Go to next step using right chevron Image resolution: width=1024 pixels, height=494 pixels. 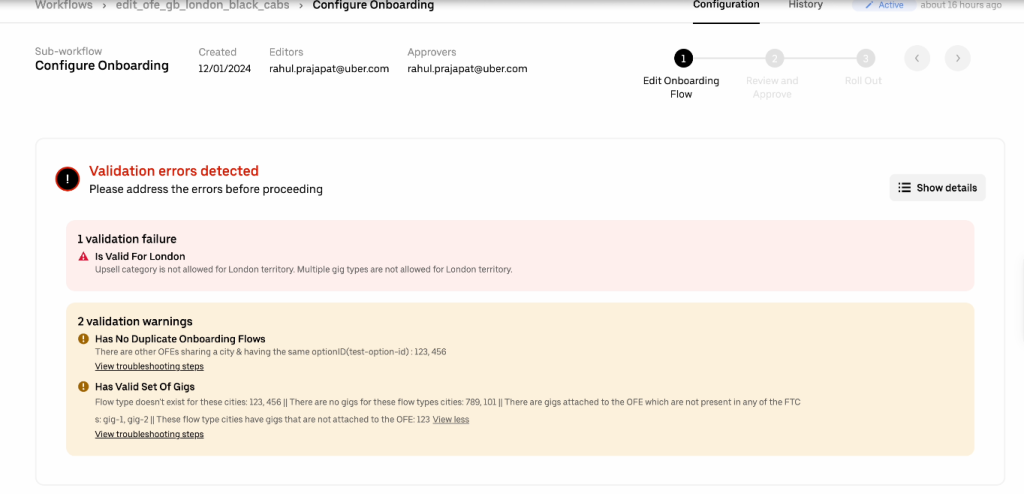tap(957, 59)
